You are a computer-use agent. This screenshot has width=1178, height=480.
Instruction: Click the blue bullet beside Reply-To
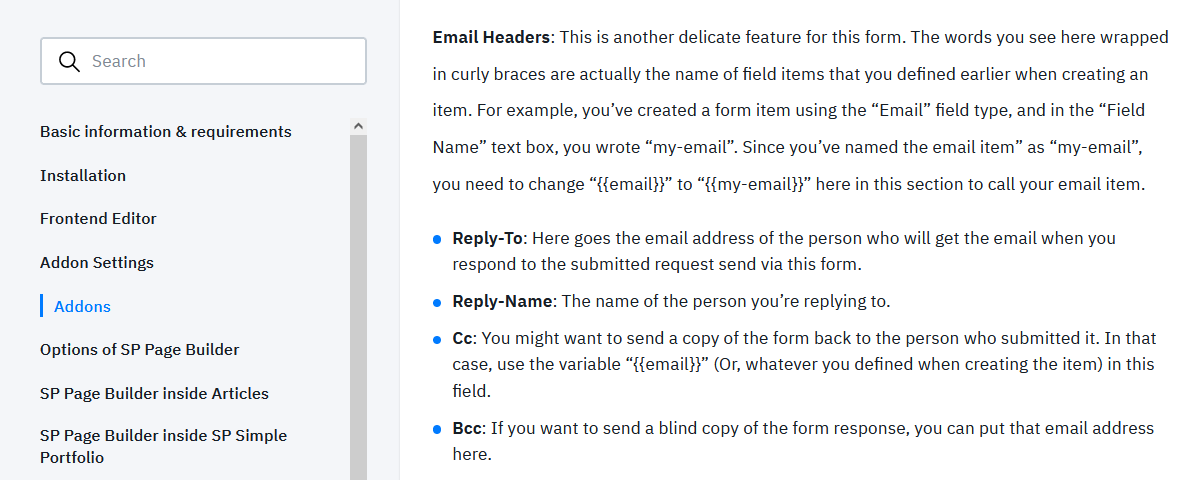(437, 240)
